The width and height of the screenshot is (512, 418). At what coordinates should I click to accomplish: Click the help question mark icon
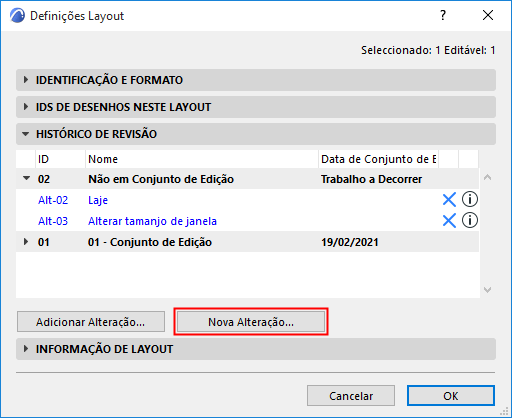pyautogui.click(x=443, y=15)
